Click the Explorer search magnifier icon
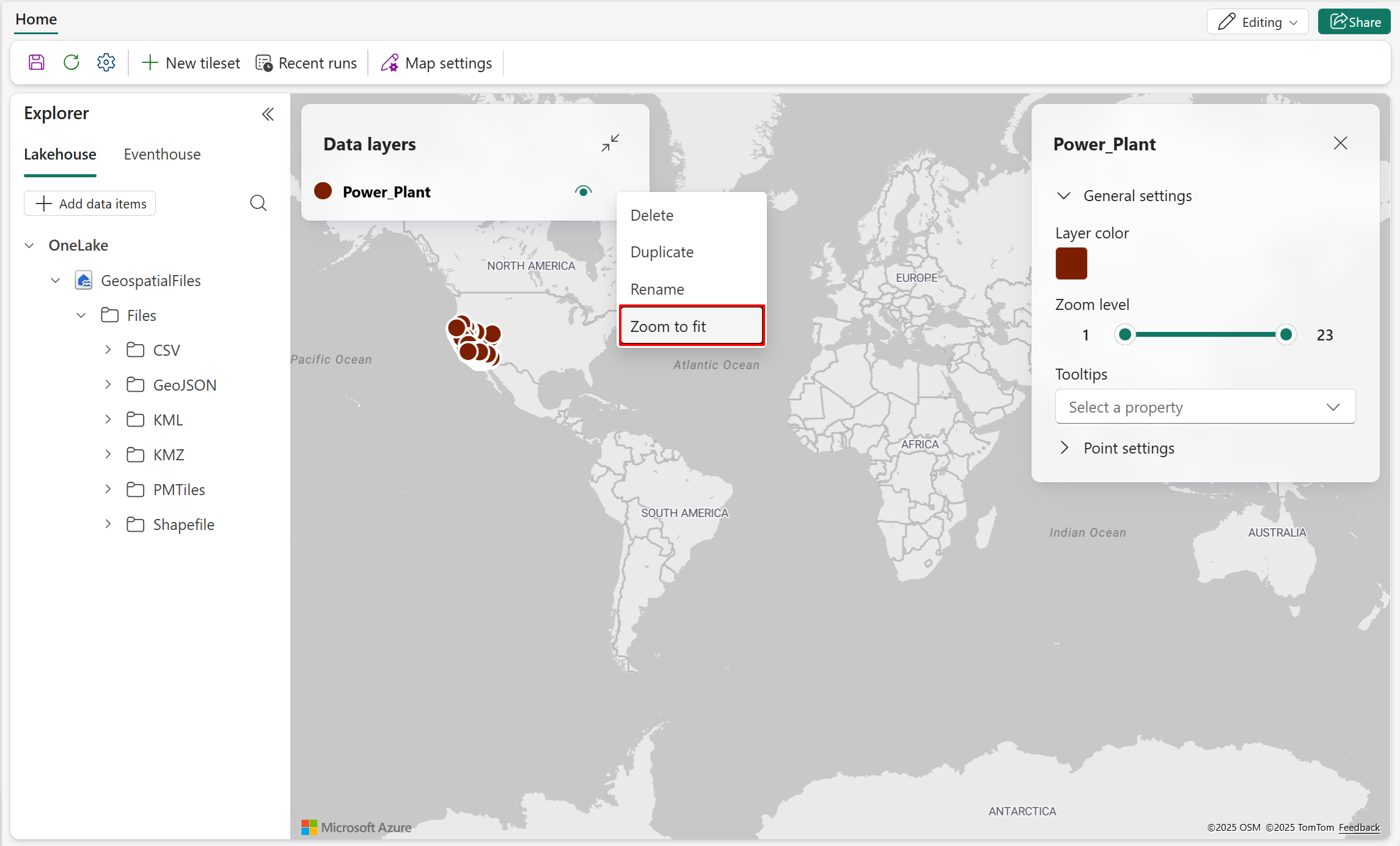Screen dimensions: 1400x846 (x=258, y=203)
